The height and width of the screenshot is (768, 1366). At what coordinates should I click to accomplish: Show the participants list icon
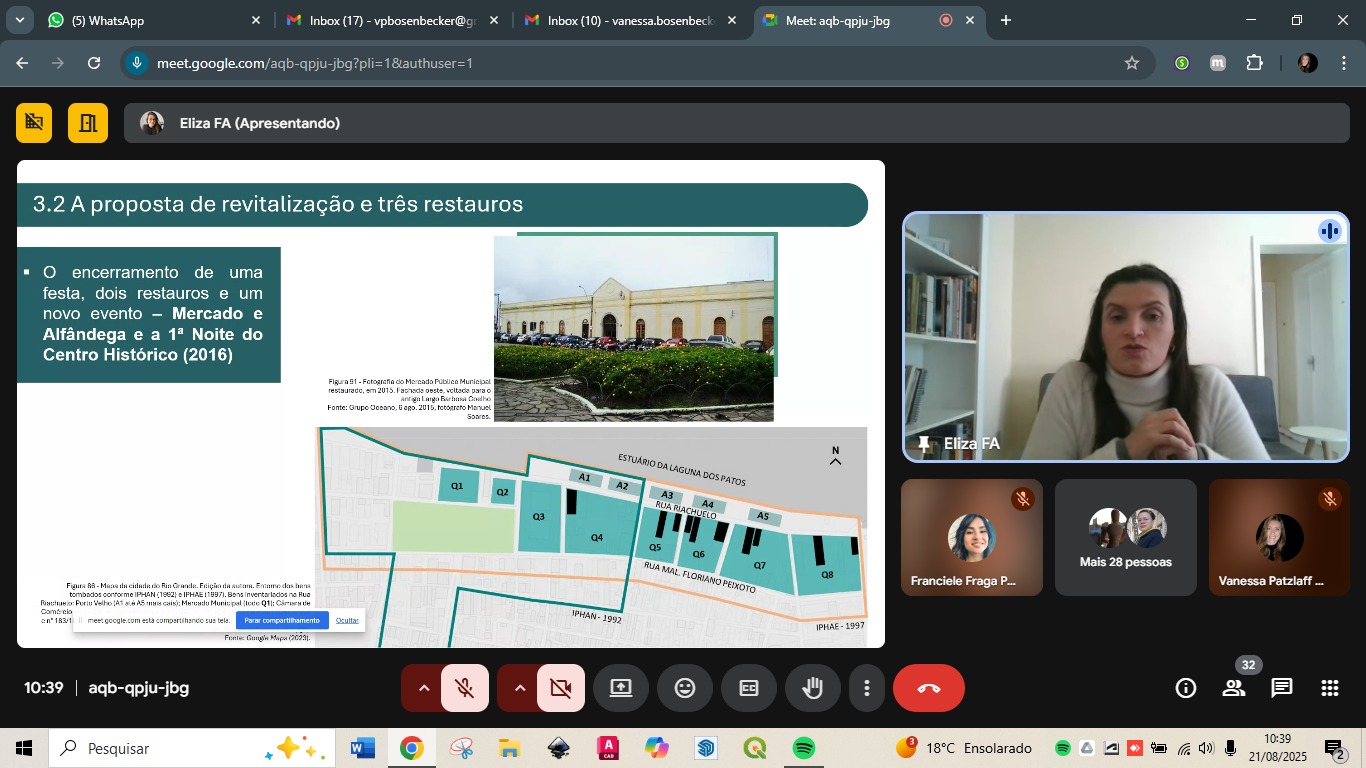point(1234,688)
